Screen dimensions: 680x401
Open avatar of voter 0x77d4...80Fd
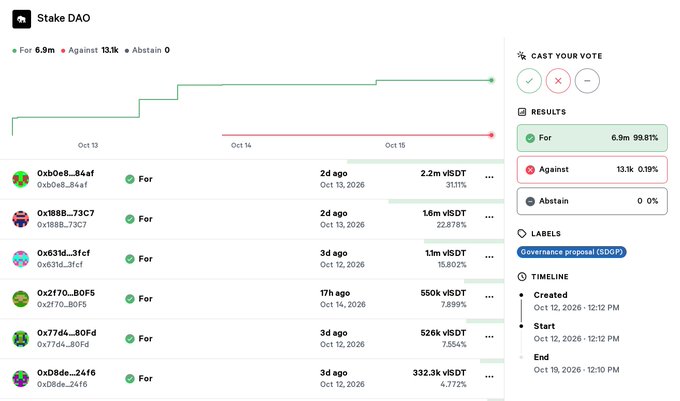[20, 339]
